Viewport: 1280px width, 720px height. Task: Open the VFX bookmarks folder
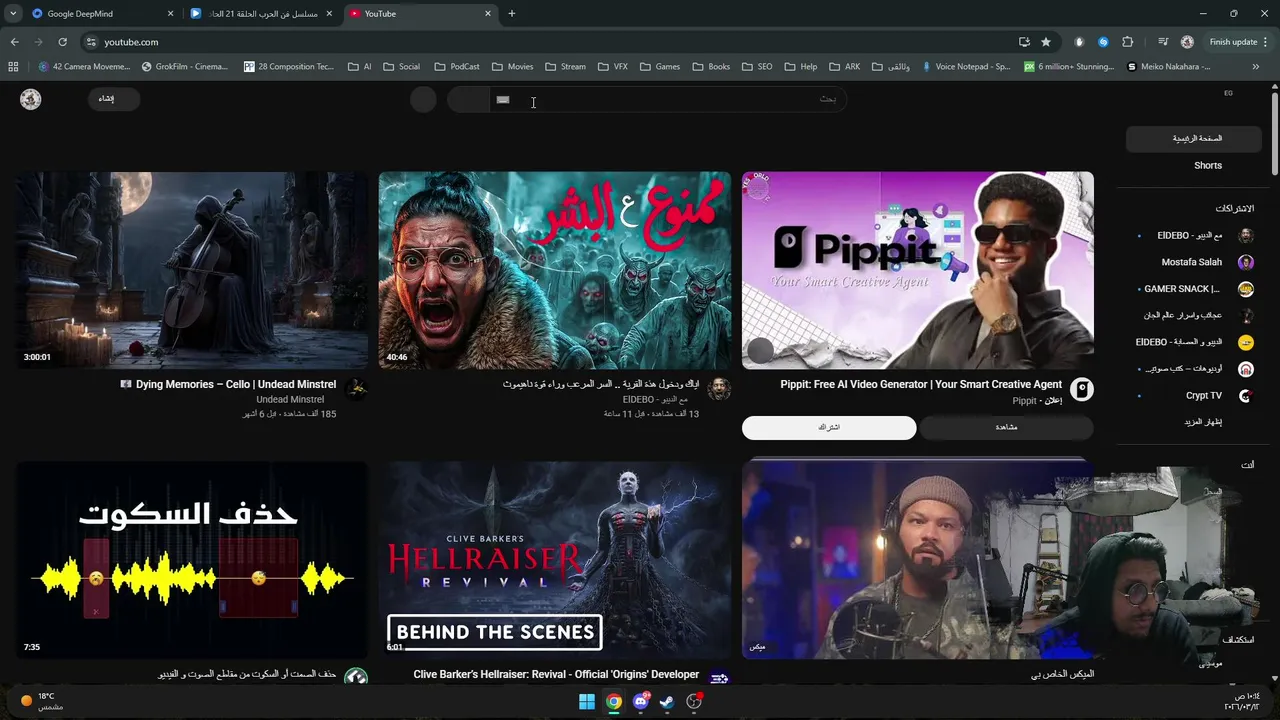pos(613,67)
